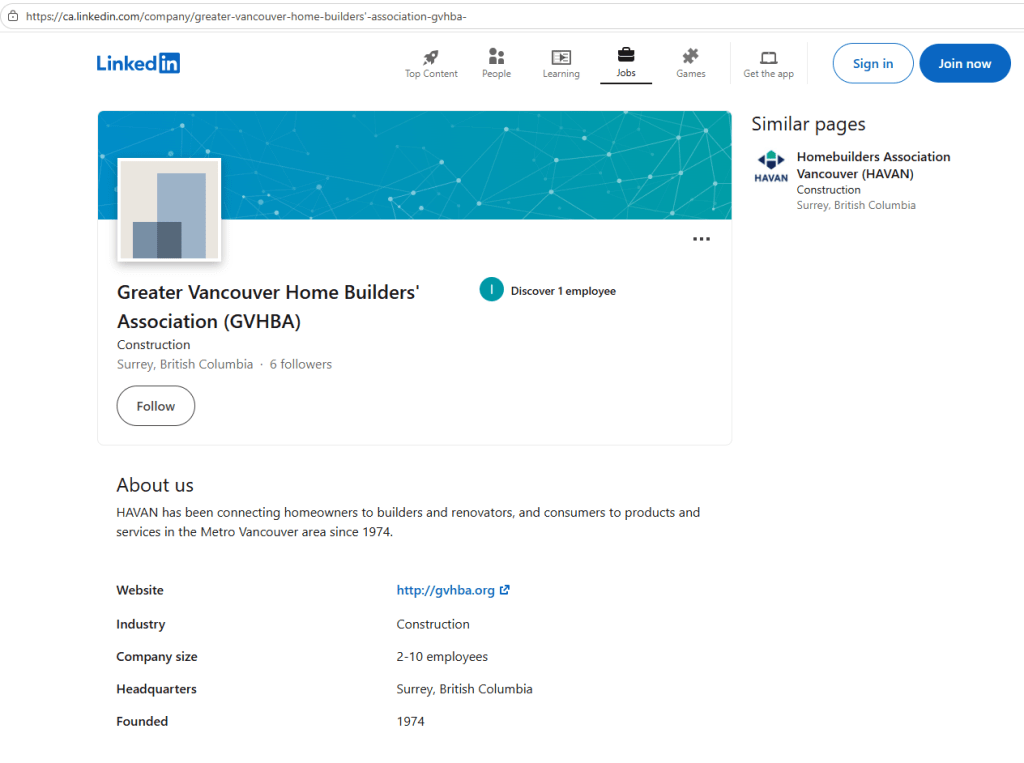This screenshot has height=763, width=1024.
Task: Open the http://gvhba.org website link
Action: pyautogui.click(x=445, y=590)
